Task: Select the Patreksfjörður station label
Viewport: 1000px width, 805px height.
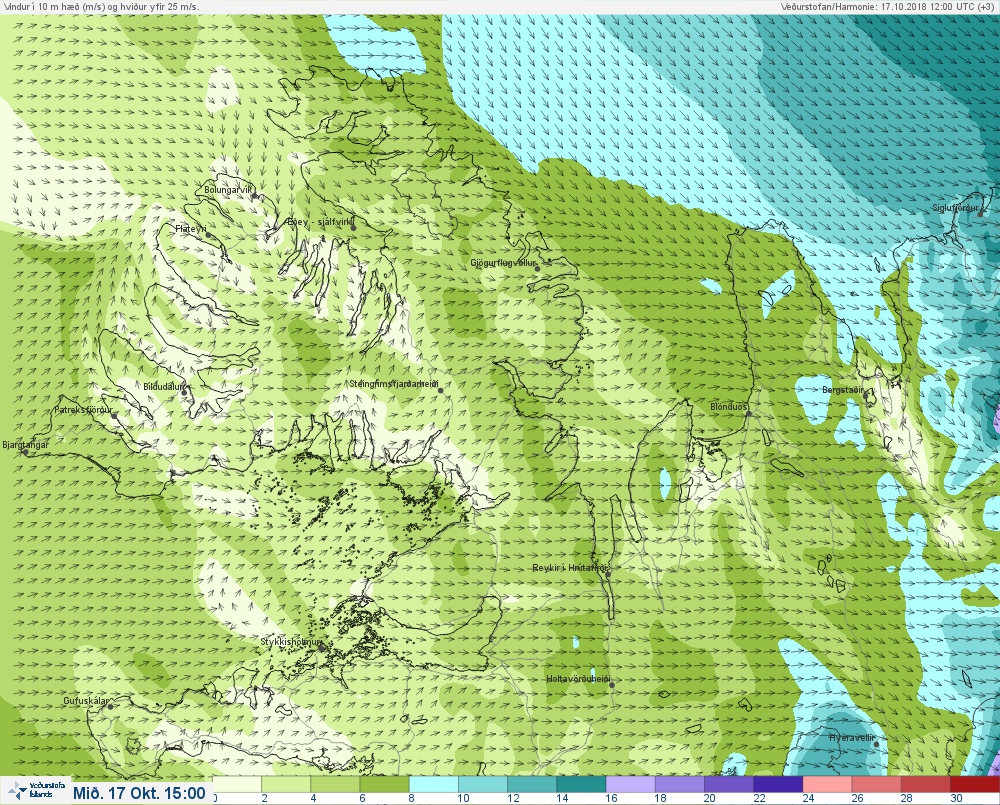Action: [83, 410]
